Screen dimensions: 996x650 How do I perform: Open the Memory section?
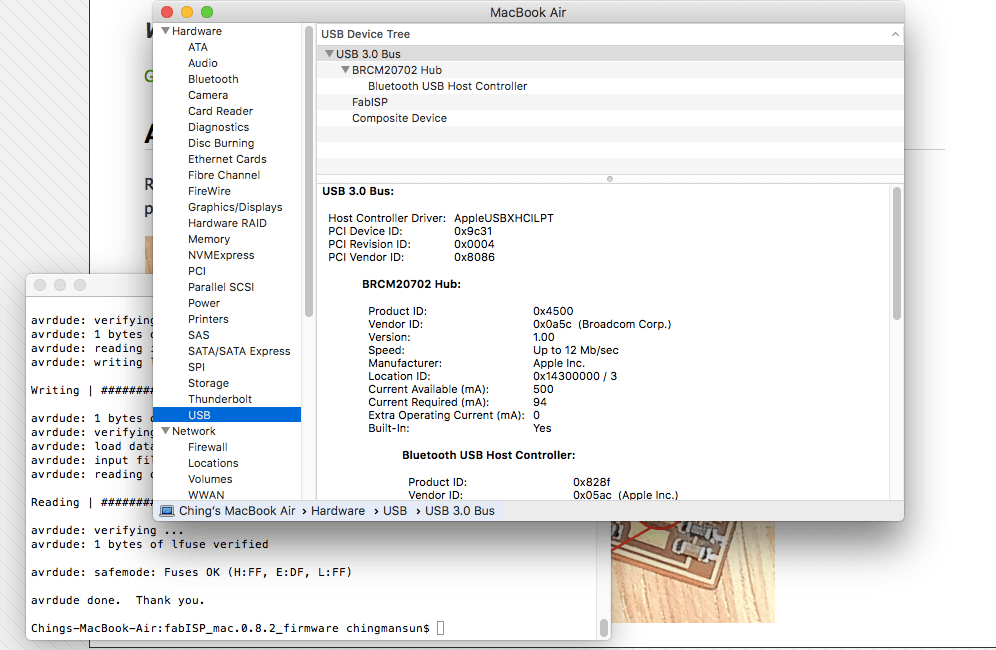point(208,239)
